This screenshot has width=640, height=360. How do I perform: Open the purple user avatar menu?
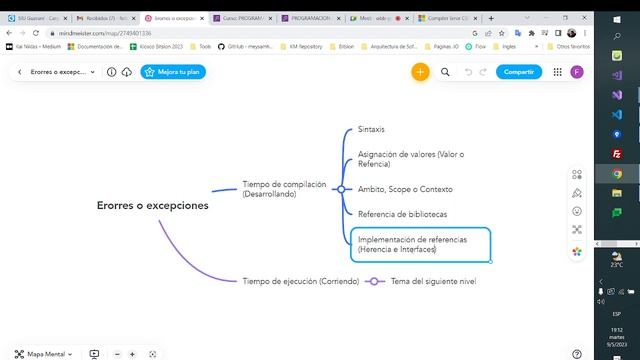[x=577, y=72]
